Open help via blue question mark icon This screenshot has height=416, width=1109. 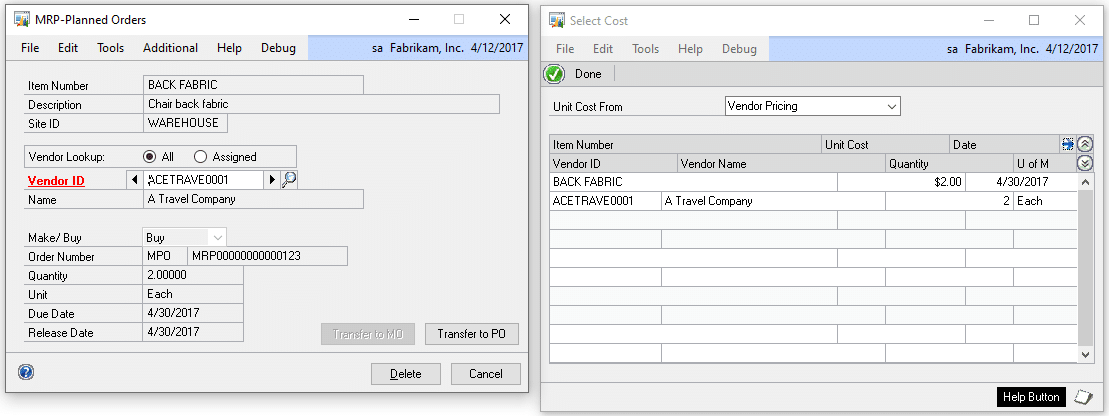coord(26,372)
